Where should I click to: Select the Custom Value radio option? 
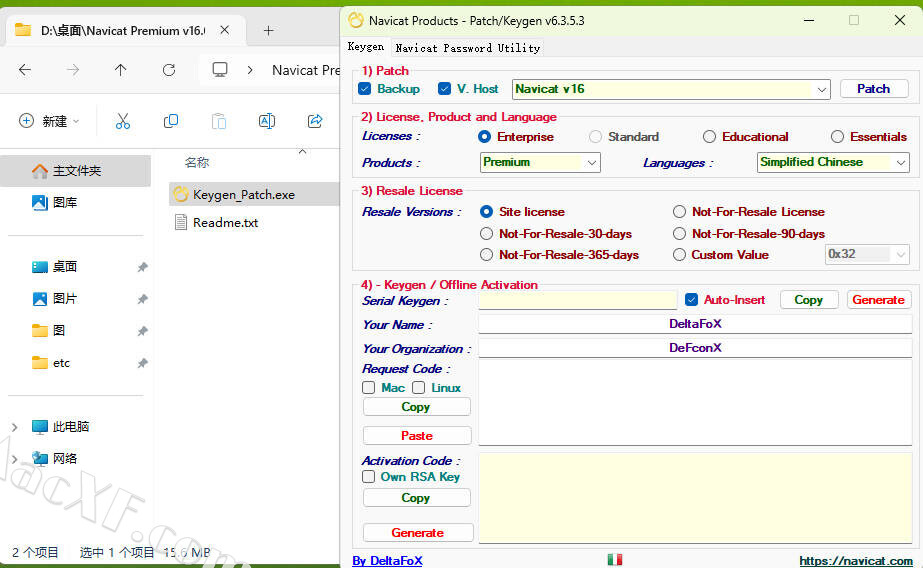click(679, 255)
